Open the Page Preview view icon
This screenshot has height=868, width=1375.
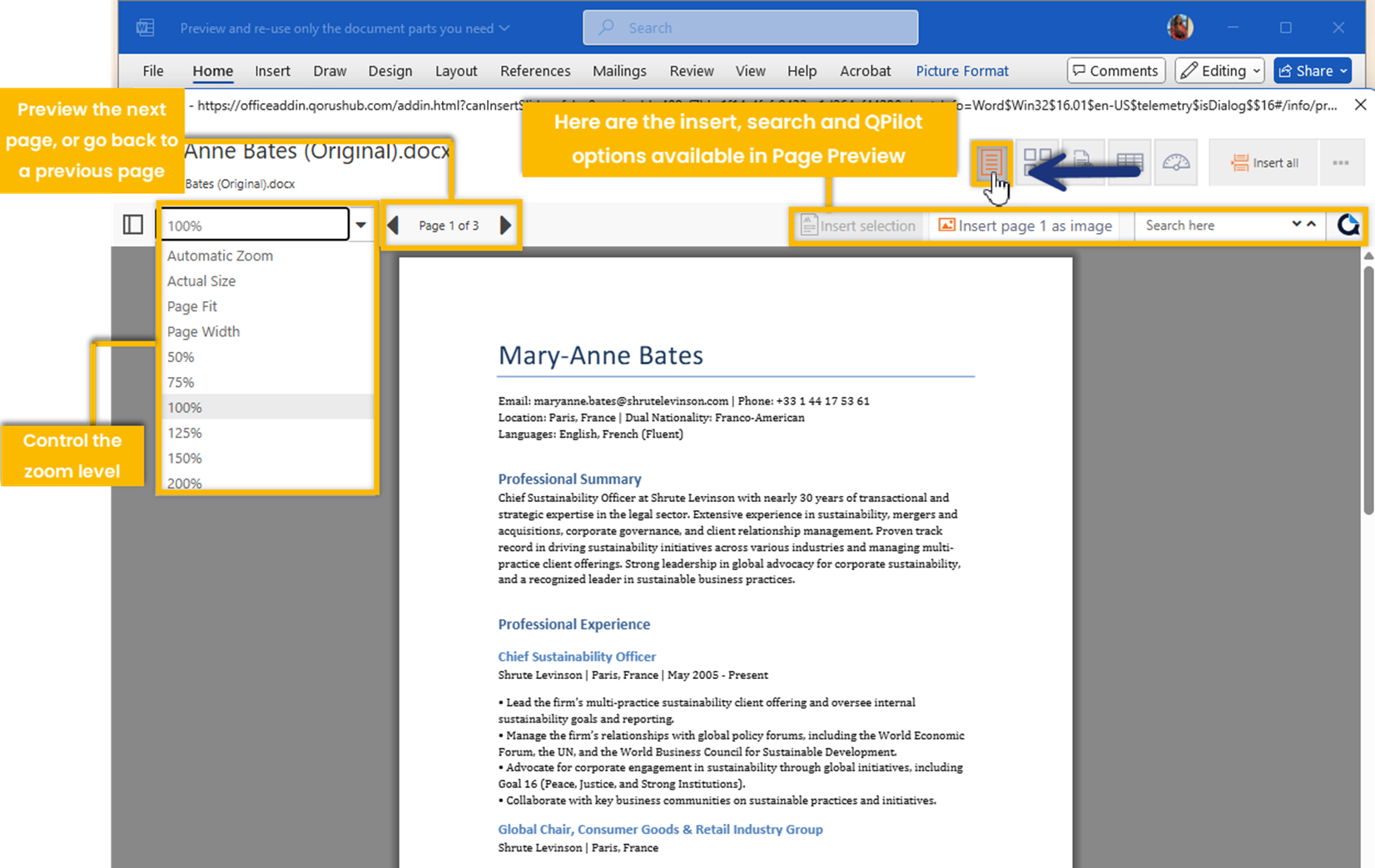[990, 162]
